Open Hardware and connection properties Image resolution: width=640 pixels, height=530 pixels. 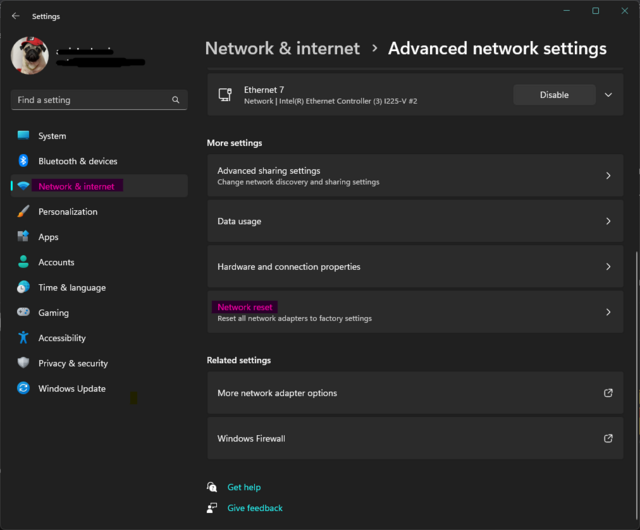pos(414,267)
